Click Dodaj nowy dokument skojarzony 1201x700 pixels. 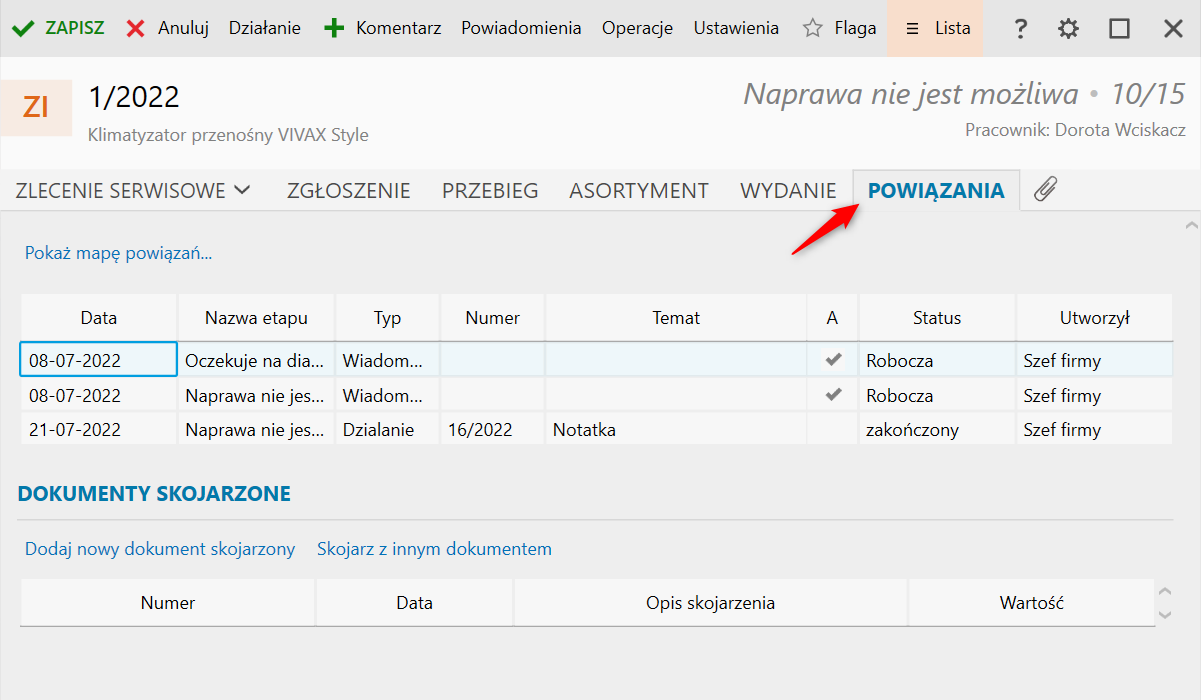pyautogui.click(x=160, y=549)
